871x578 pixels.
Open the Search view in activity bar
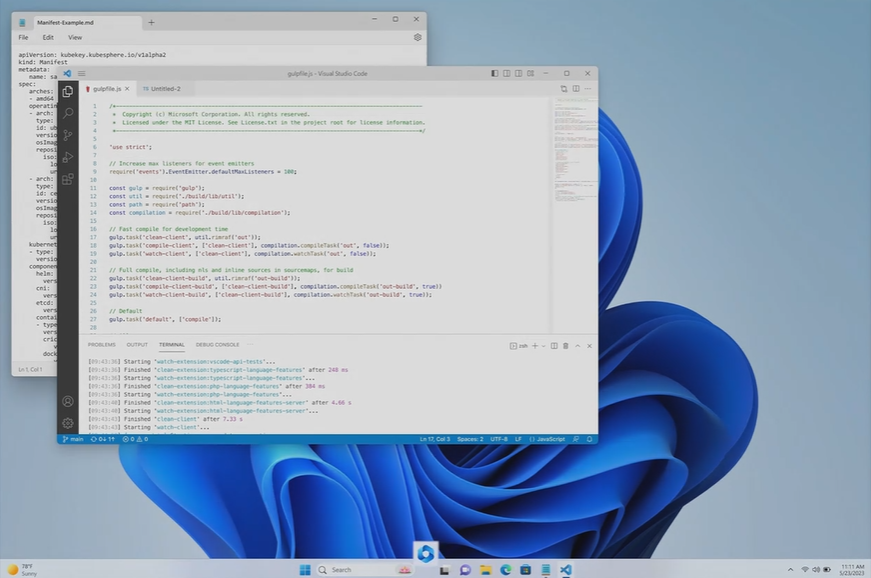(x=68, y=113)
